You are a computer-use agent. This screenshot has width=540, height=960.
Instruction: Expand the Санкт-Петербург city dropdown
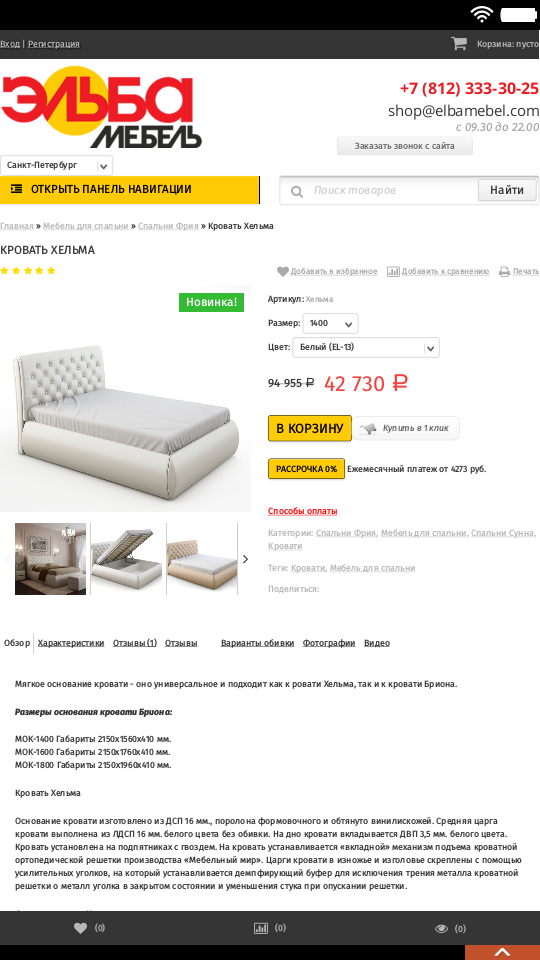point(56,165)
